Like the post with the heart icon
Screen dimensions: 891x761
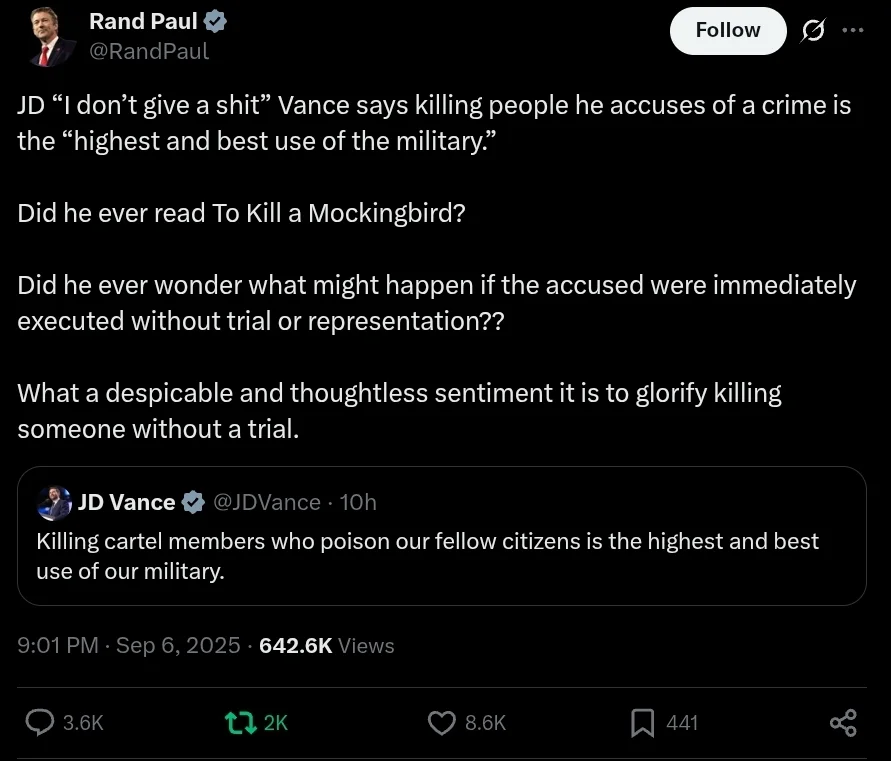[441, 722]
